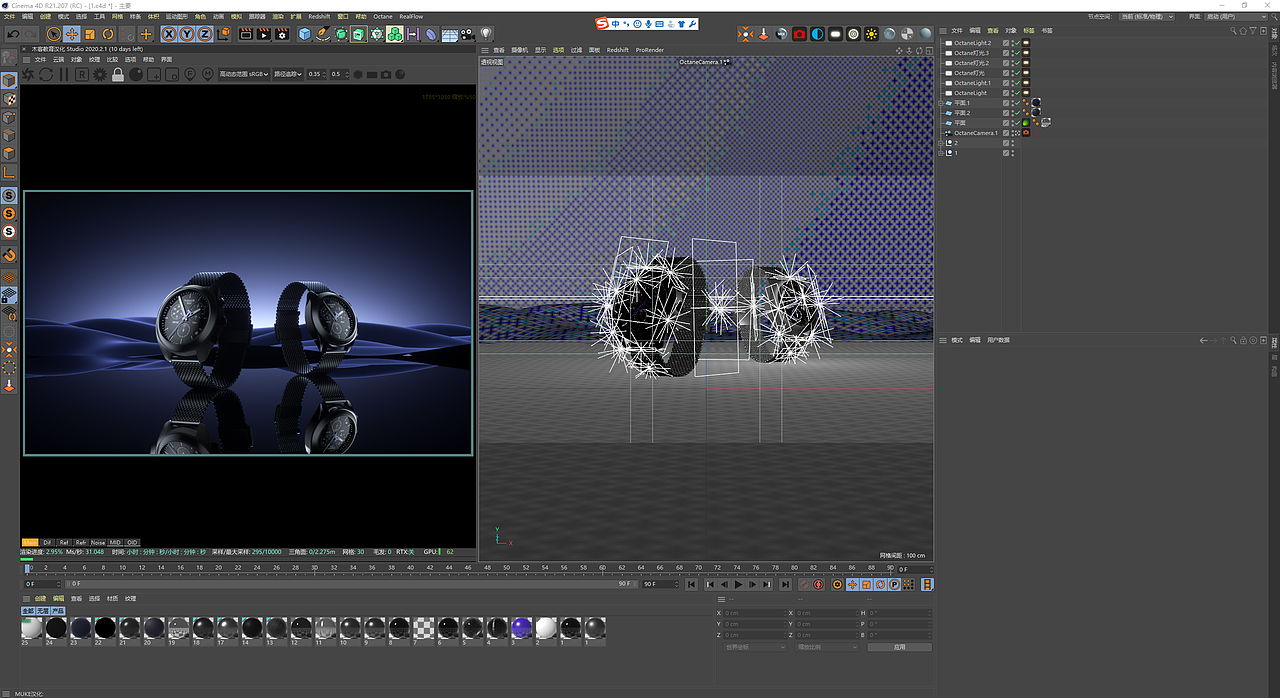Click the Undo arrow icon
The width and height of the screenshot is (1280, 698).
(13, 34)
